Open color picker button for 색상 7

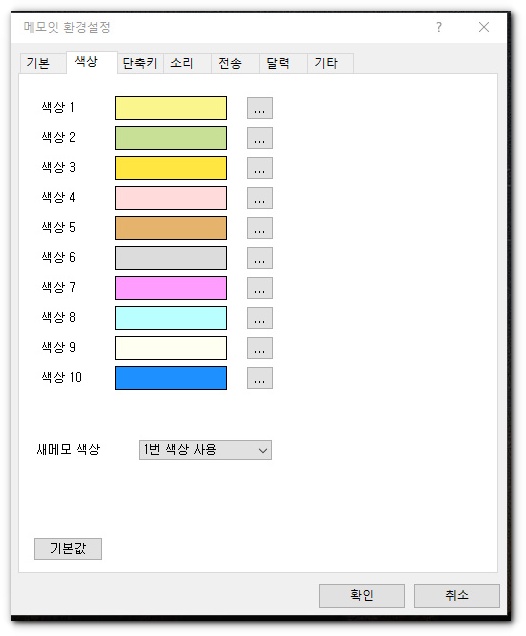tap(260, 288)
